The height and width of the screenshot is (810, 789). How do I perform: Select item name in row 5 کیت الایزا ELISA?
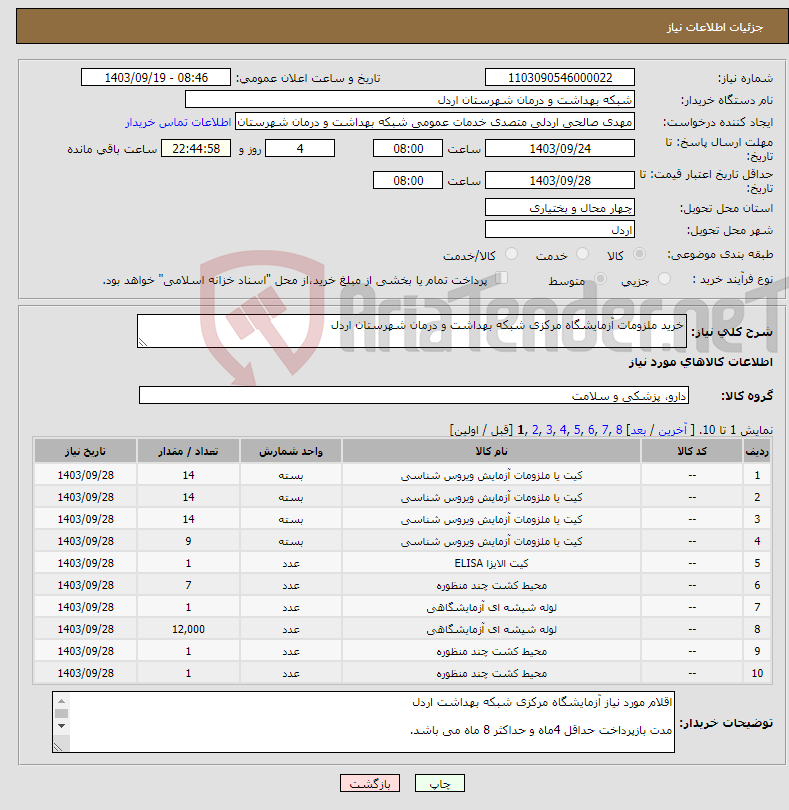coord(491,563)
